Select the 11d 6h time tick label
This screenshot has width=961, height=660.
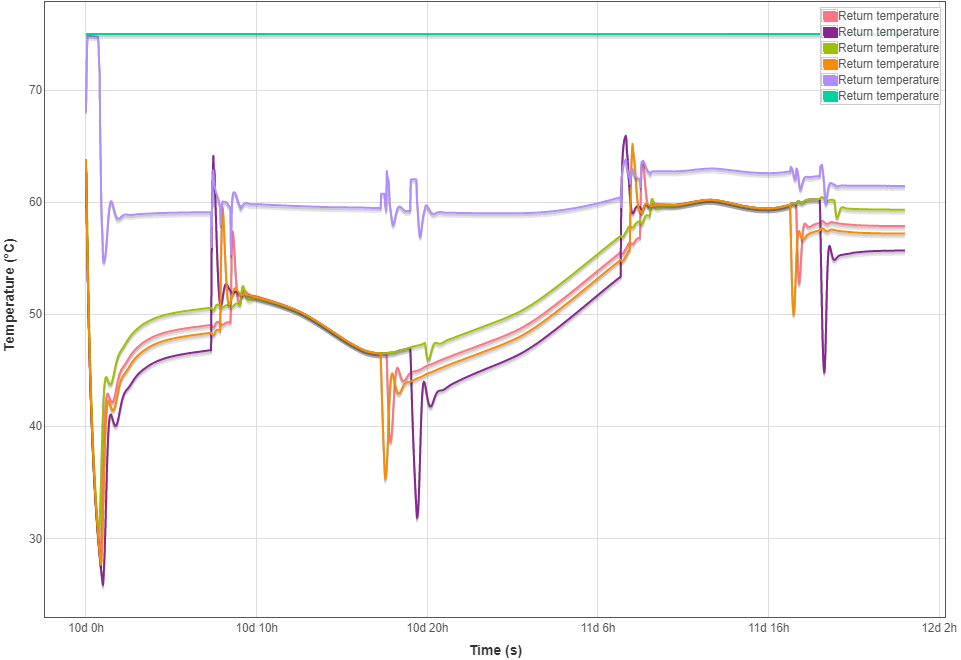597,628
